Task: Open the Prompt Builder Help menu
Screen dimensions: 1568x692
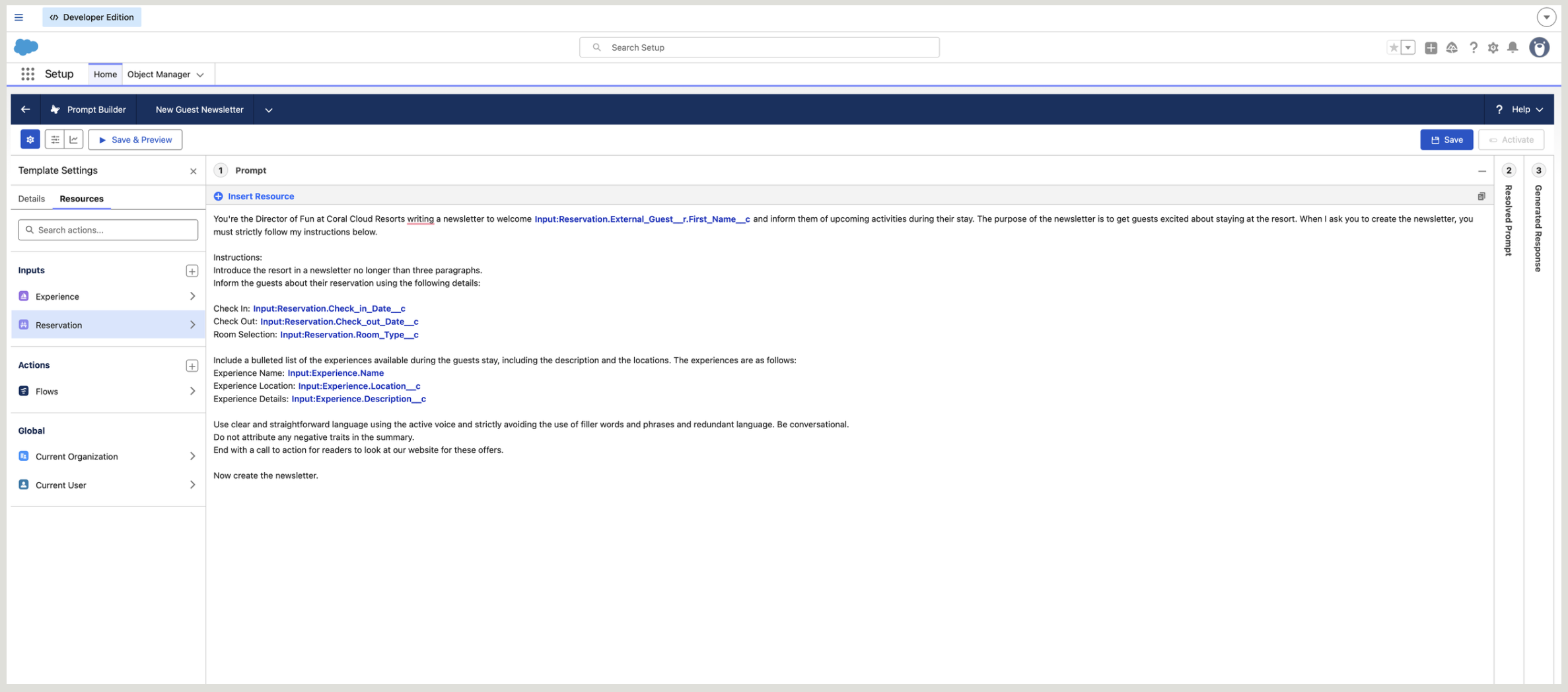Action: tap(1520, 110)
